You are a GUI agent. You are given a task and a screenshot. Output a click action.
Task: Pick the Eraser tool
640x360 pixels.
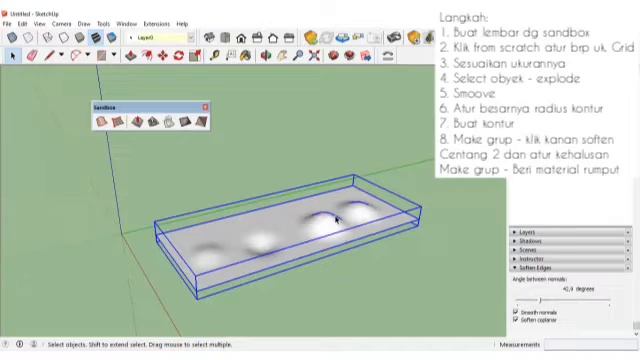click(32, 56)
